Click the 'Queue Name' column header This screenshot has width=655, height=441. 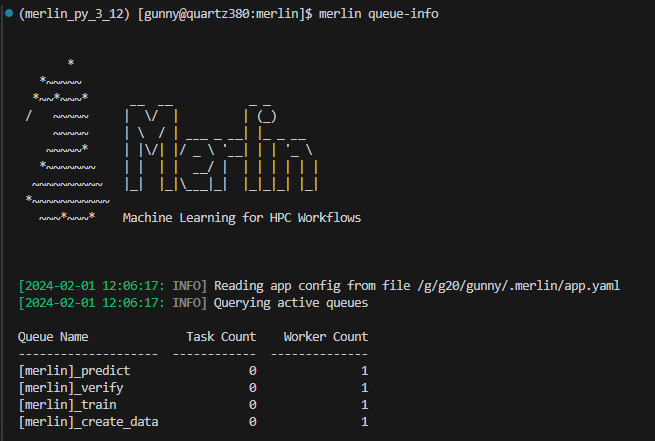53,337
